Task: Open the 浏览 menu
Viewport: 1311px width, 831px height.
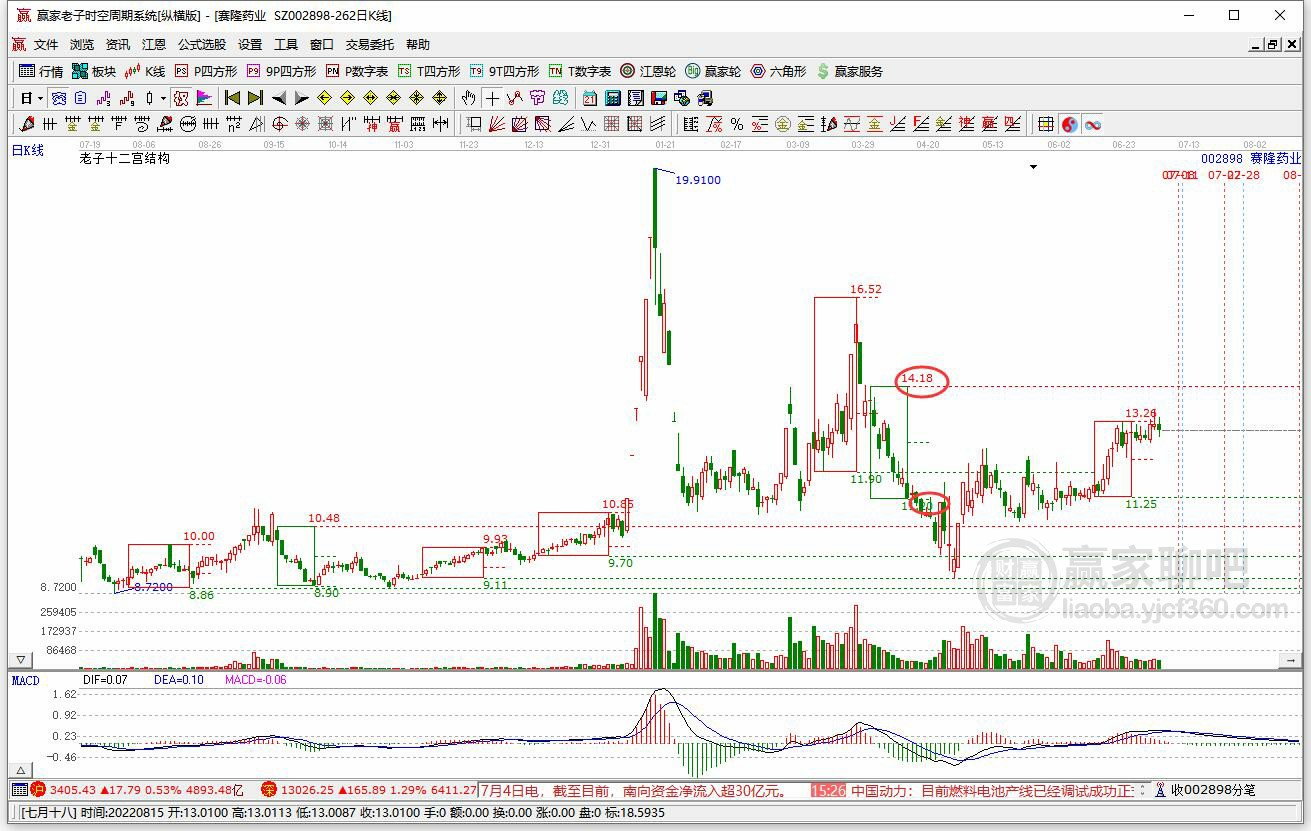Action: (82, 45)
